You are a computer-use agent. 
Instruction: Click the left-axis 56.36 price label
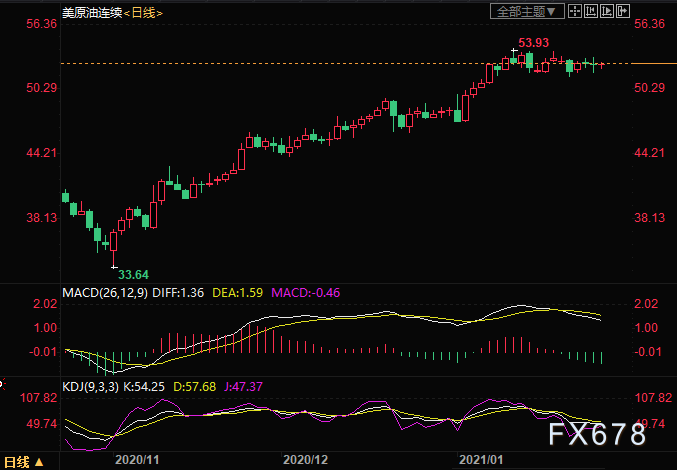41,23
